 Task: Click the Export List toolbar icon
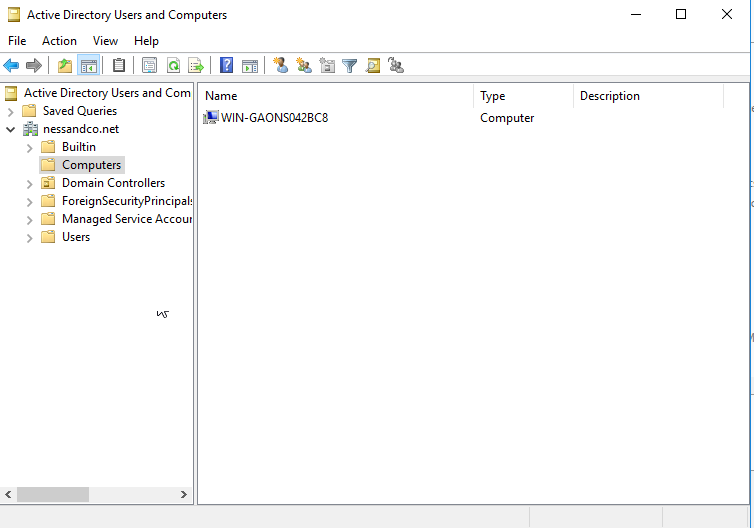[196, 65]
